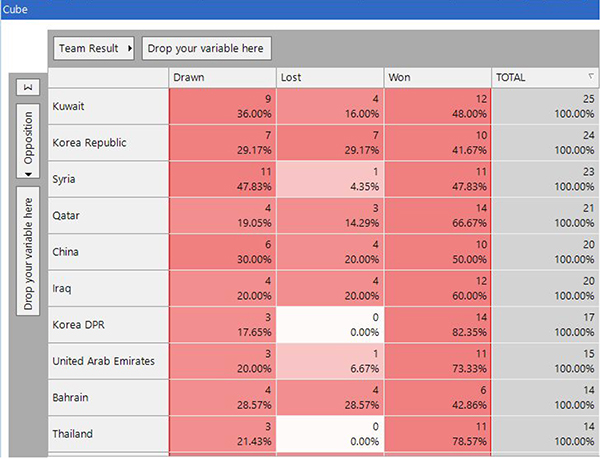Select the Korea Republic row header

[x=108, y=142]
